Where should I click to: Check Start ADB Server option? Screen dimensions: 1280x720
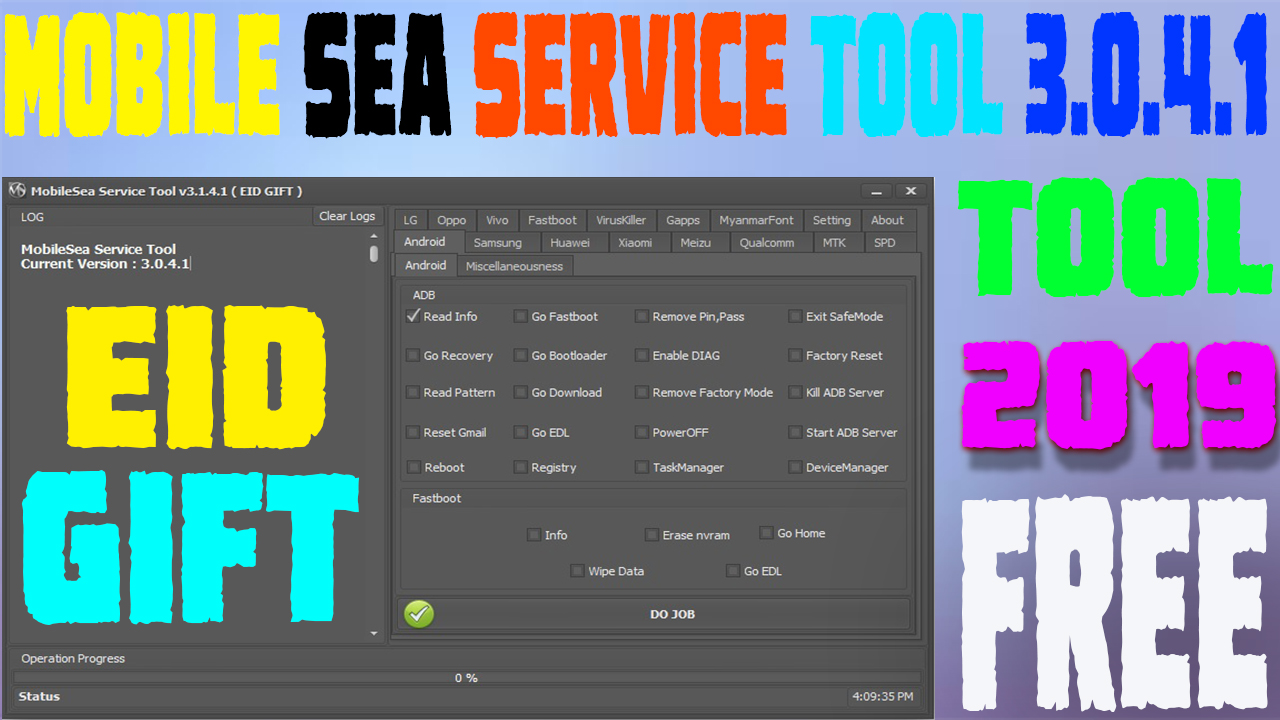tap(795, 432)
